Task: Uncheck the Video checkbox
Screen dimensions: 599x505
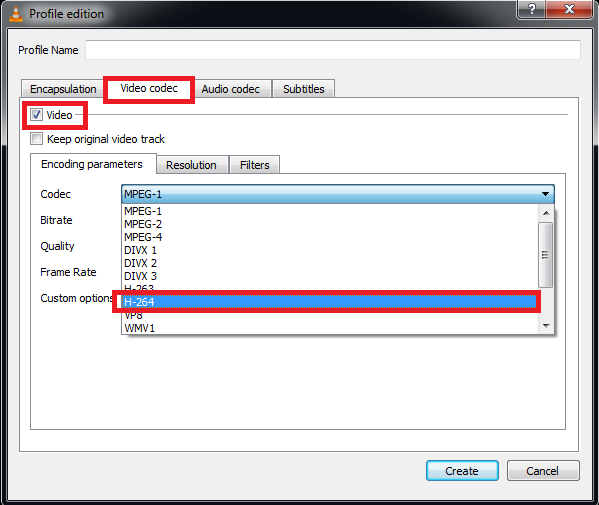Action: pos(36,115)
